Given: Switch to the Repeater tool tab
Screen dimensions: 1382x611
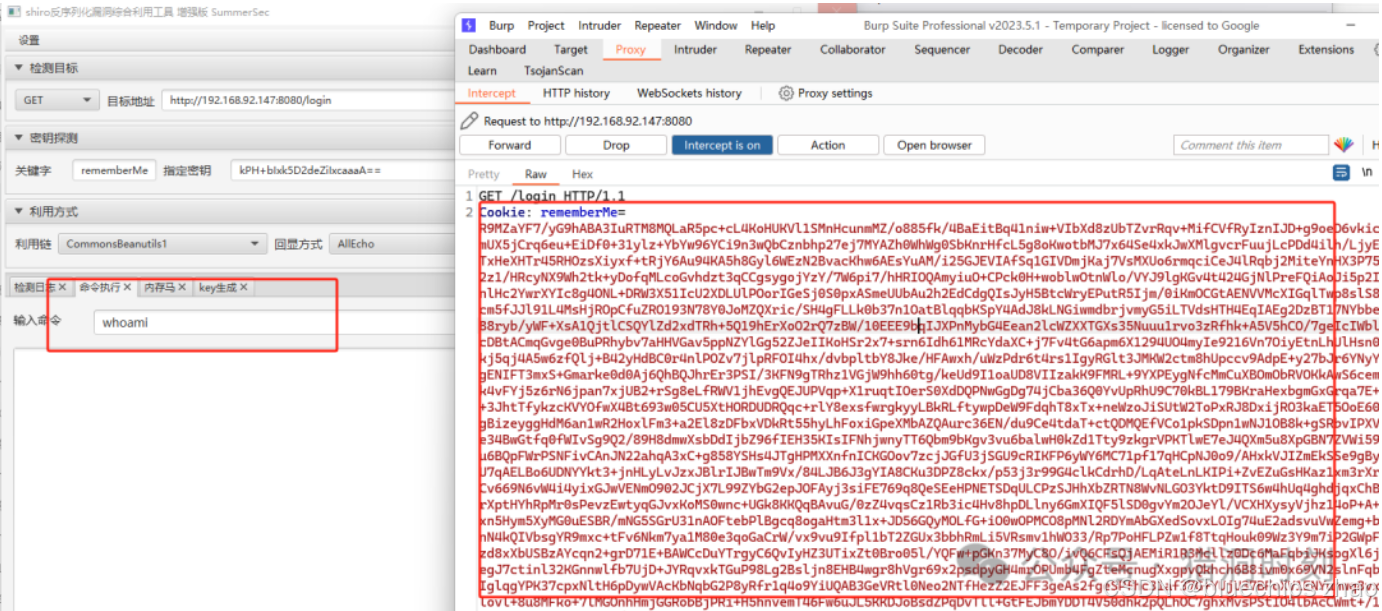Looking at the screenshot, I should click(x=768, y=49).
